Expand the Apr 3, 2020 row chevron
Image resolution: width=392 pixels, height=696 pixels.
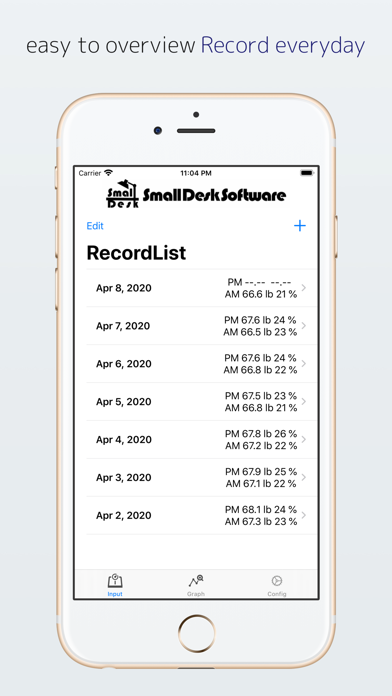[x=304, y=477]
